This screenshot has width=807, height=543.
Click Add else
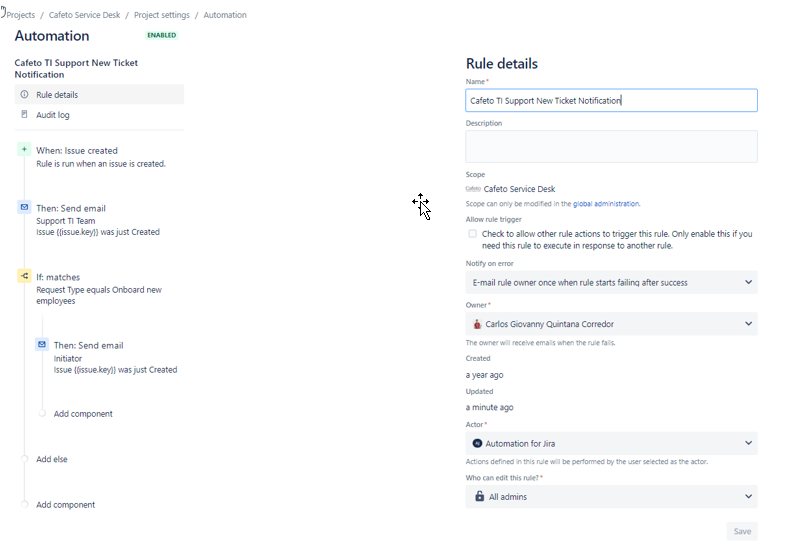pyautogui.click(x=51, y=459)
